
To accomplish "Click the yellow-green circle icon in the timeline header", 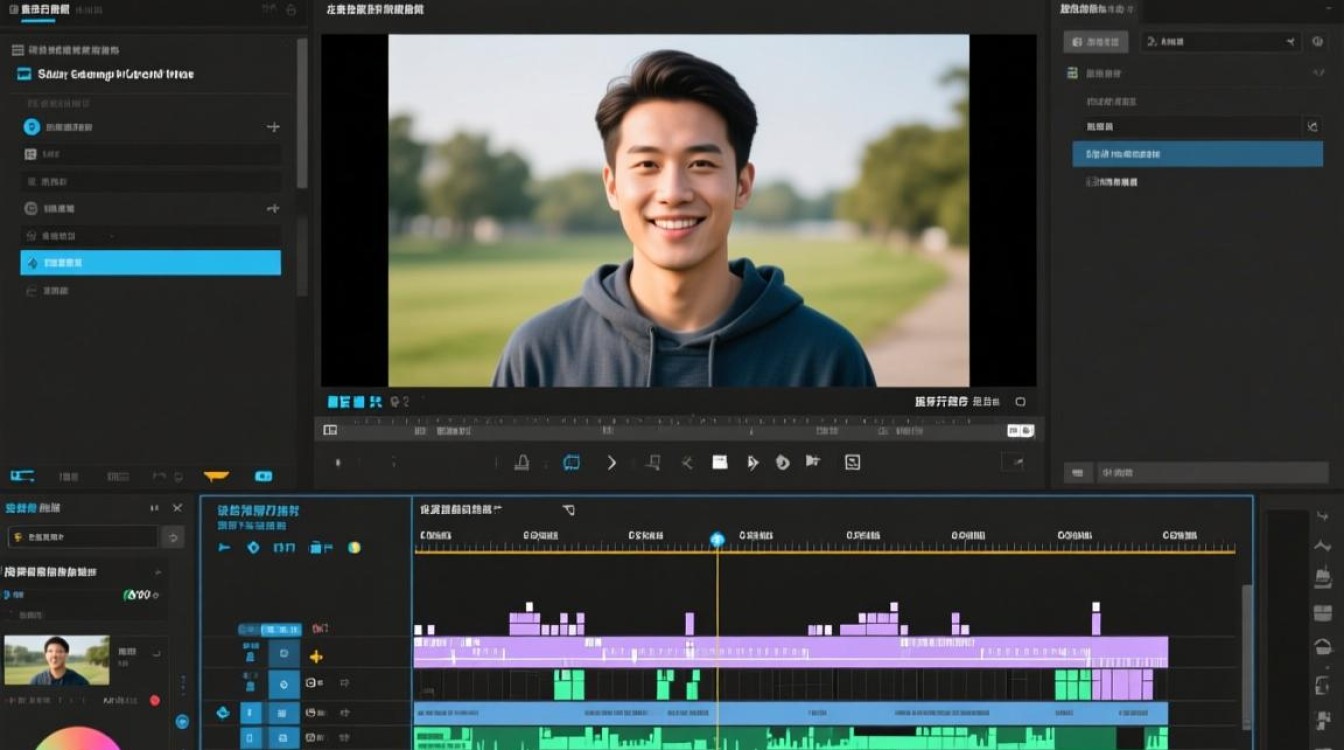I will point(353,547).
